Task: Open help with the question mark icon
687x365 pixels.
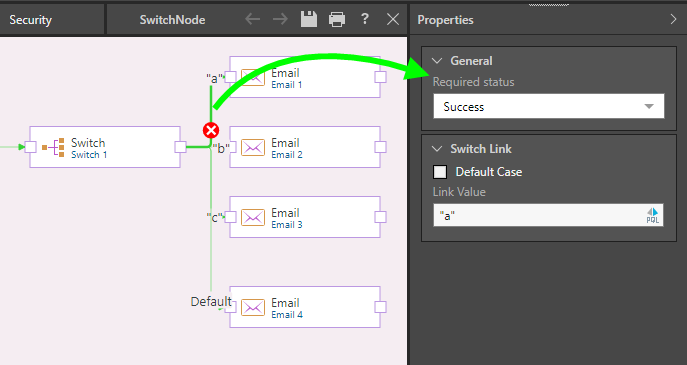Action: (365, 19)
